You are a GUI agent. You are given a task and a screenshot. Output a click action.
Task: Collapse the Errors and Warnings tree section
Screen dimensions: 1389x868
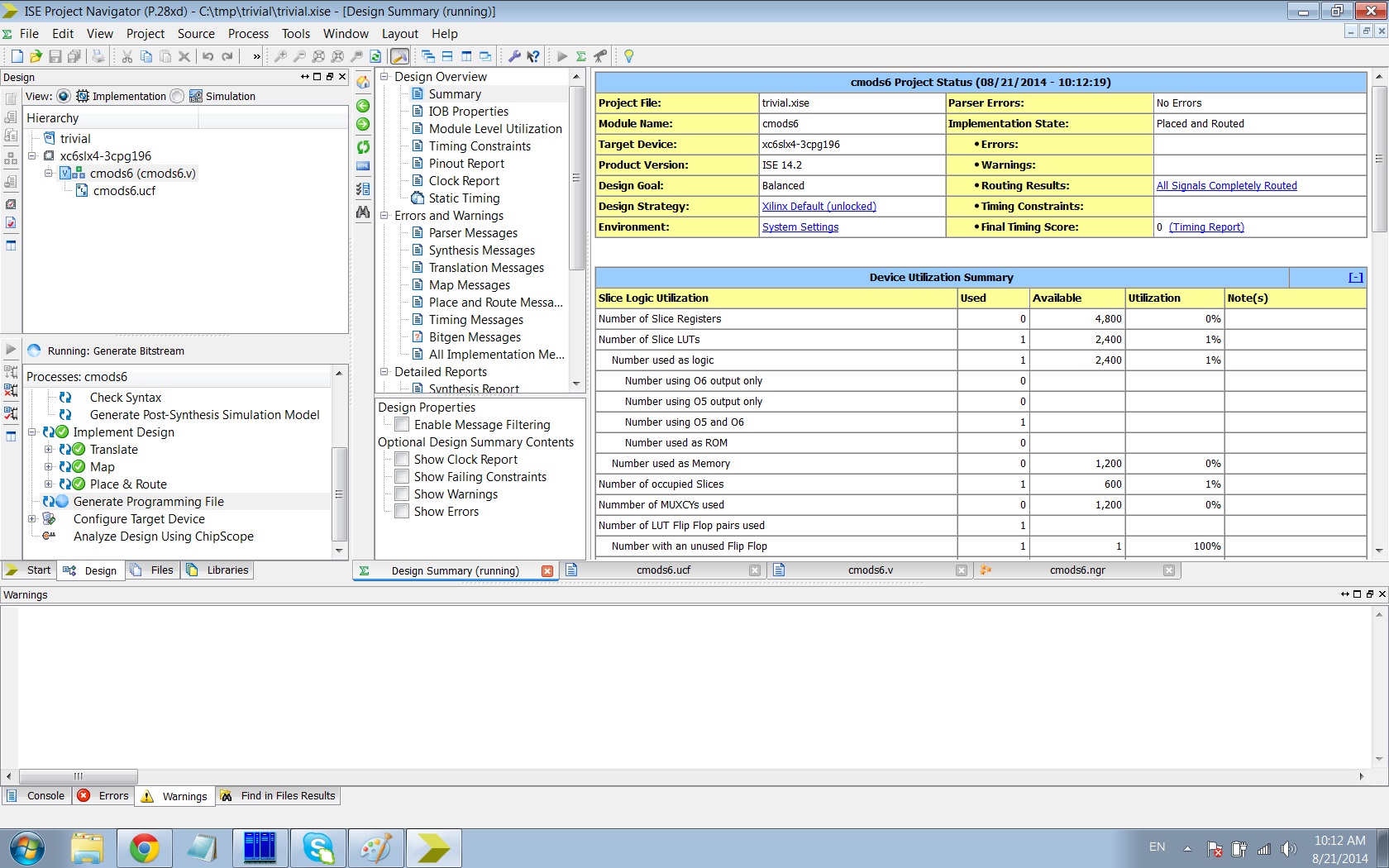(384, 216)
